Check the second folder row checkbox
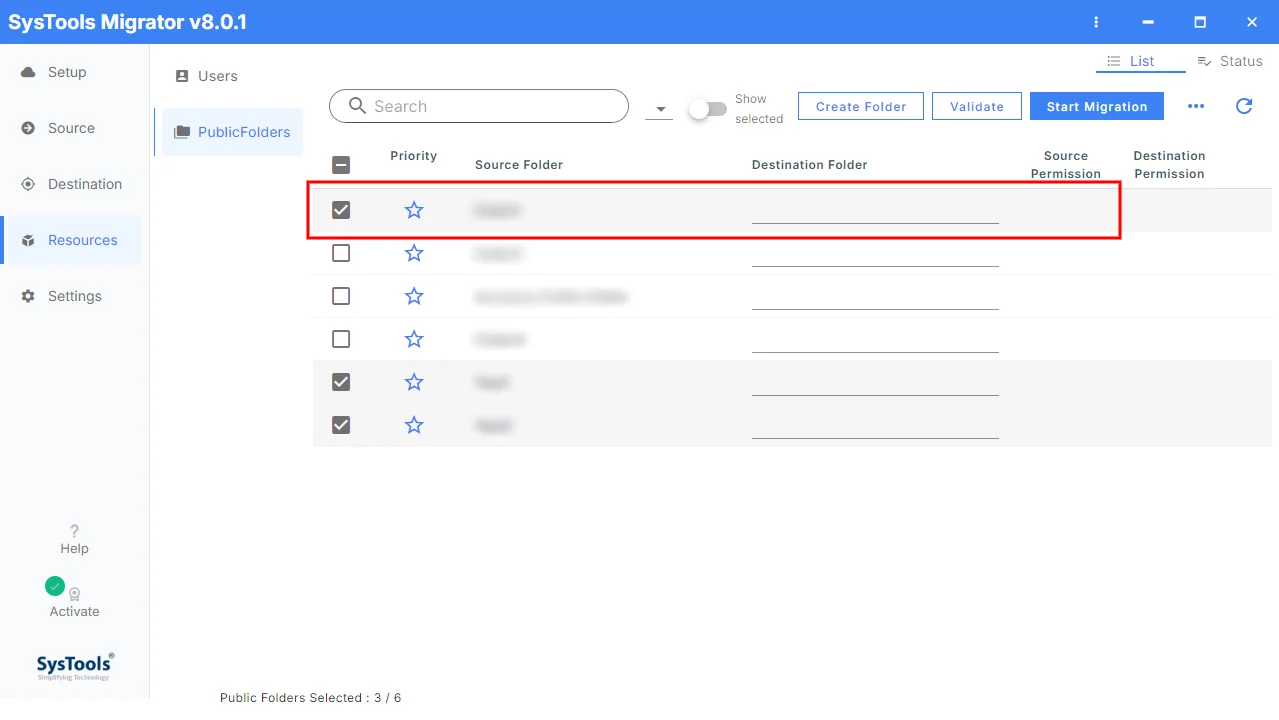The height and width of the screenshot is (720, 1279). pos(341,253)
